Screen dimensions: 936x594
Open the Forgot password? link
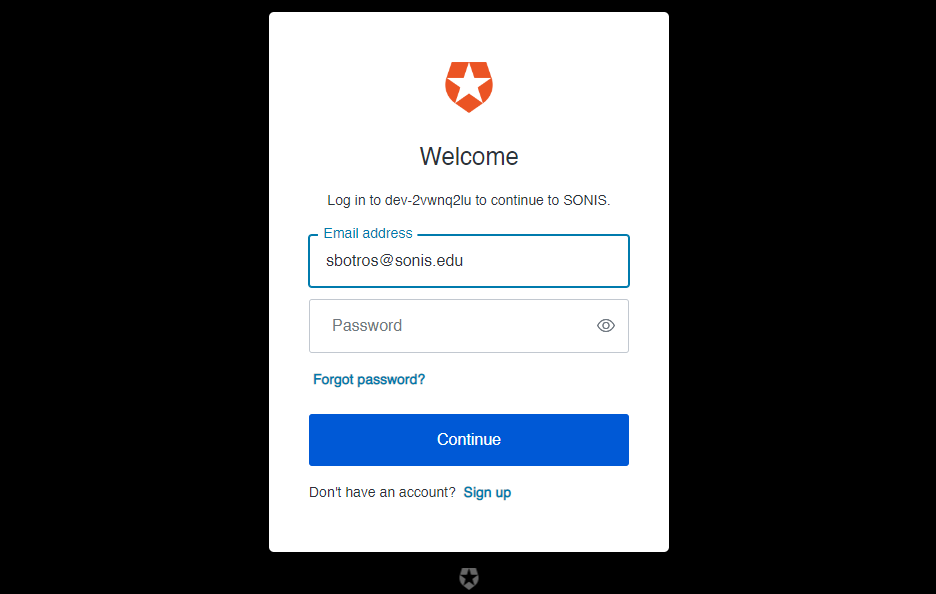(x=369, y=380)
